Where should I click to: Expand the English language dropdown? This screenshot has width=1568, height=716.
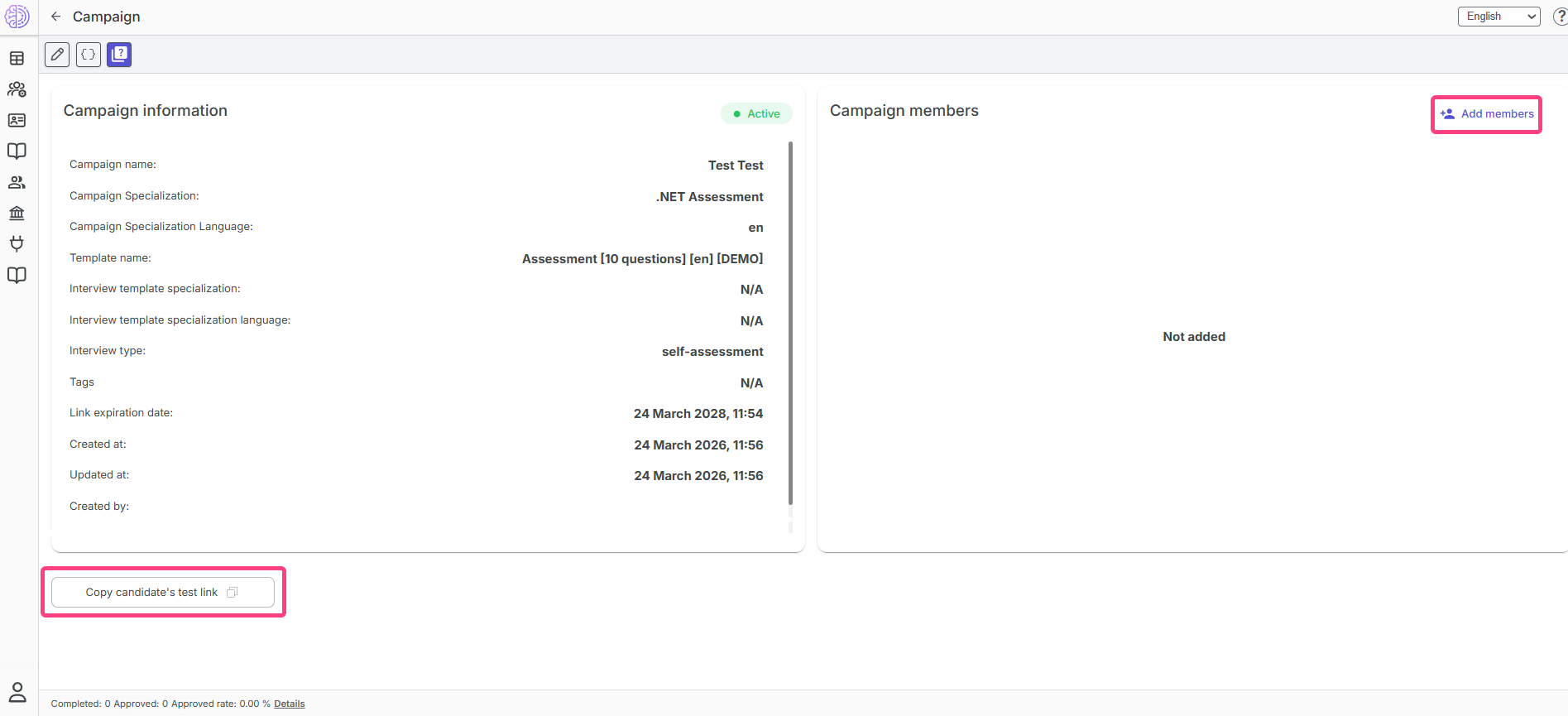click(1498, 17)
